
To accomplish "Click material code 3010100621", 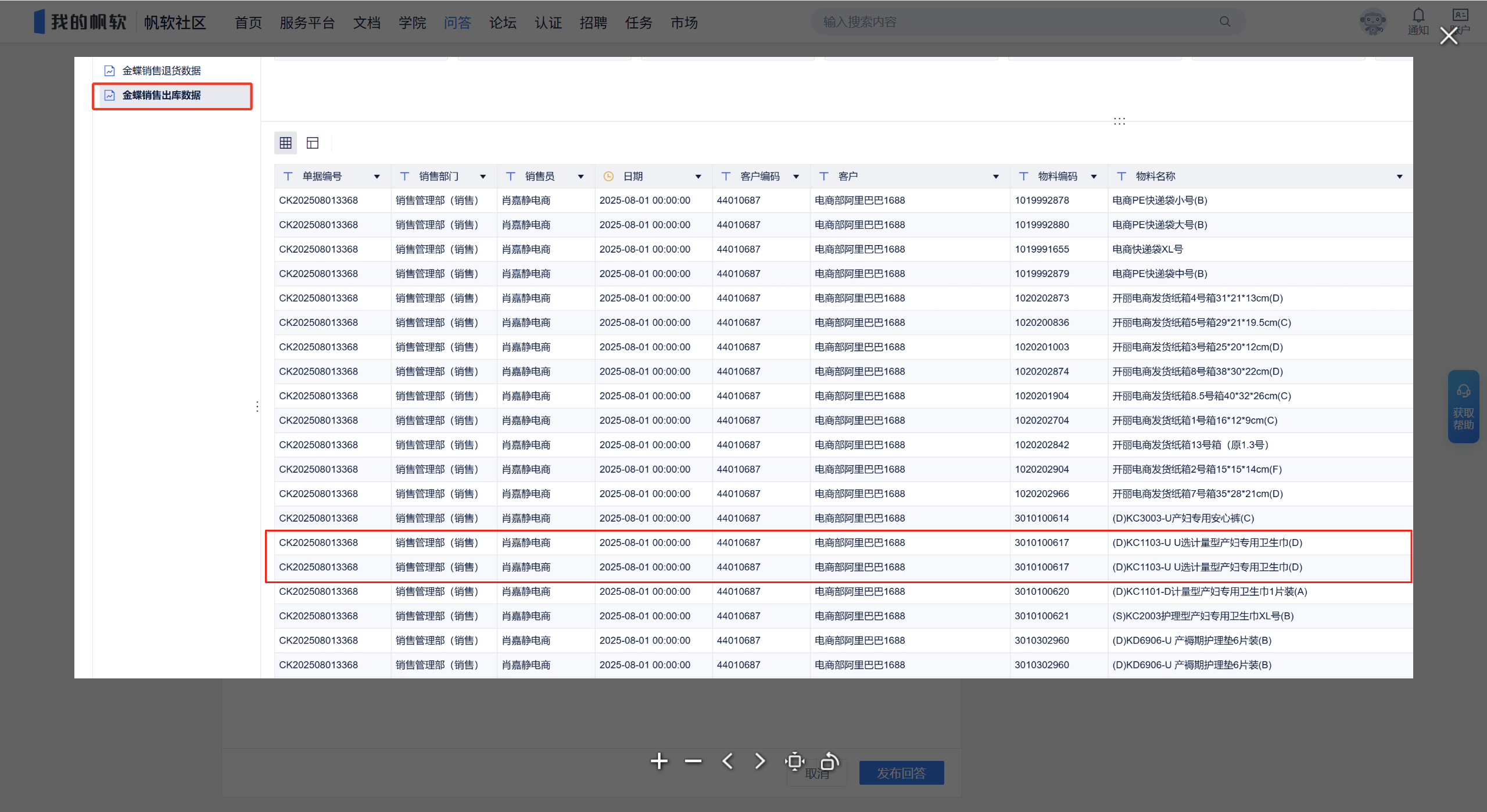I will pos(1041,616).
